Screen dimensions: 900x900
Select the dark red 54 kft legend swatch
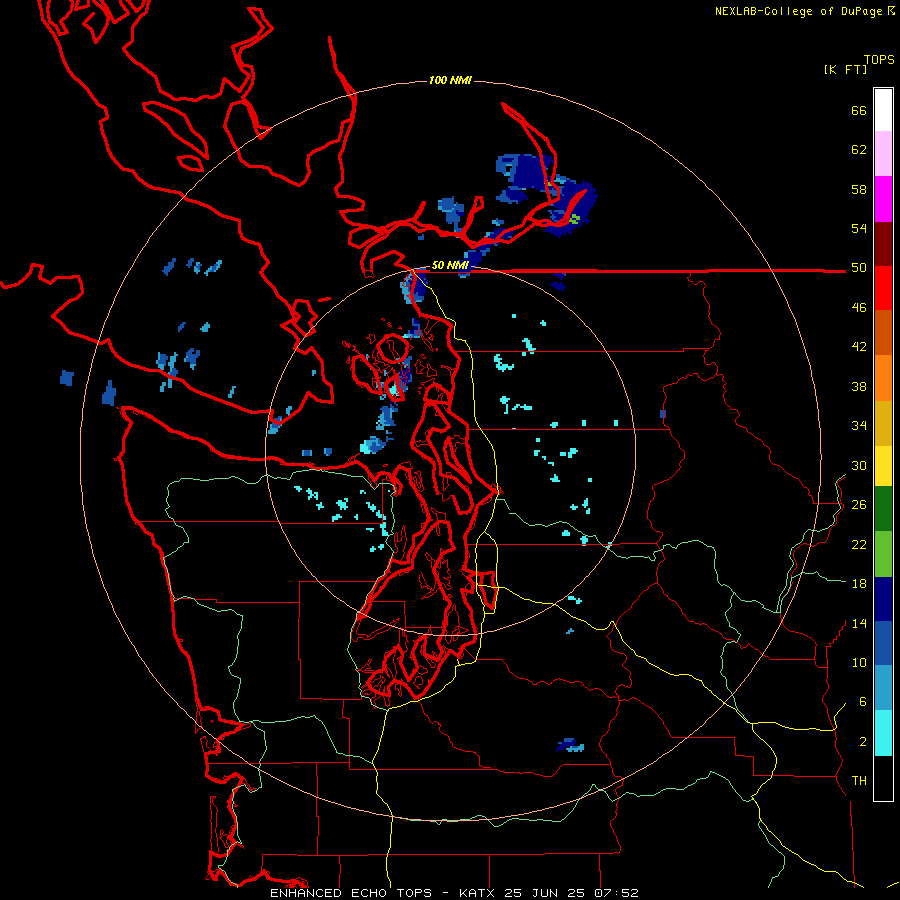(883, 244)
